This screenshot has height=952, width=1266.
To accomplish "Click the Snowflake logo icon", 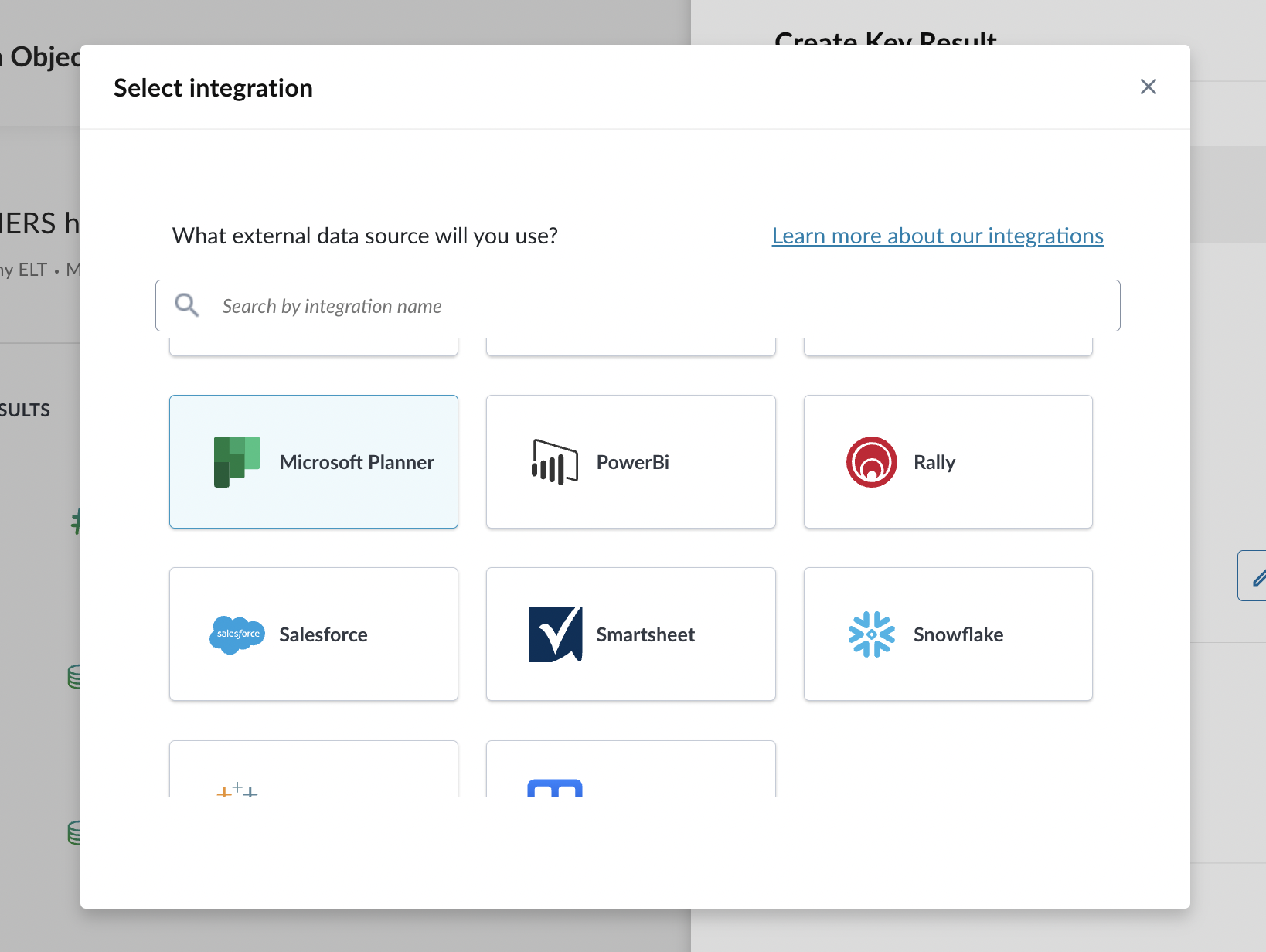I will 871,634.
